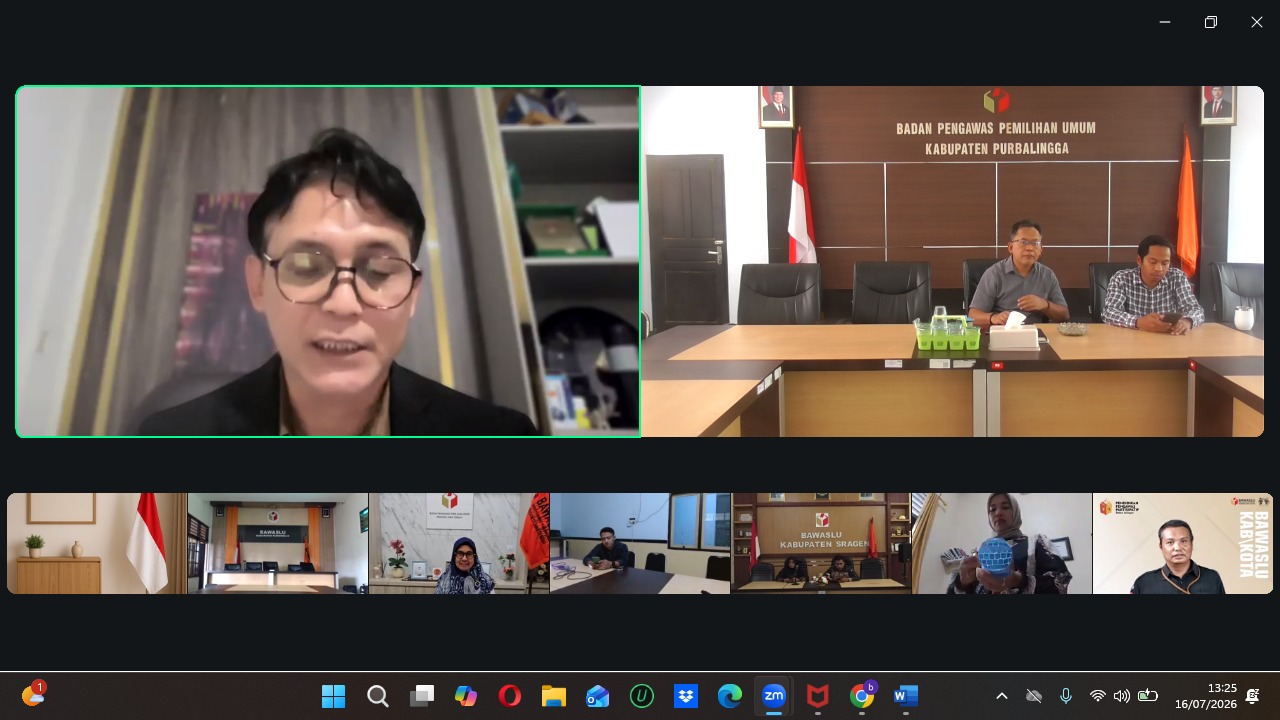Select the Kabupaten Purbalingga meeting room video
This screenshot has width=1280, height=720.
952,261
